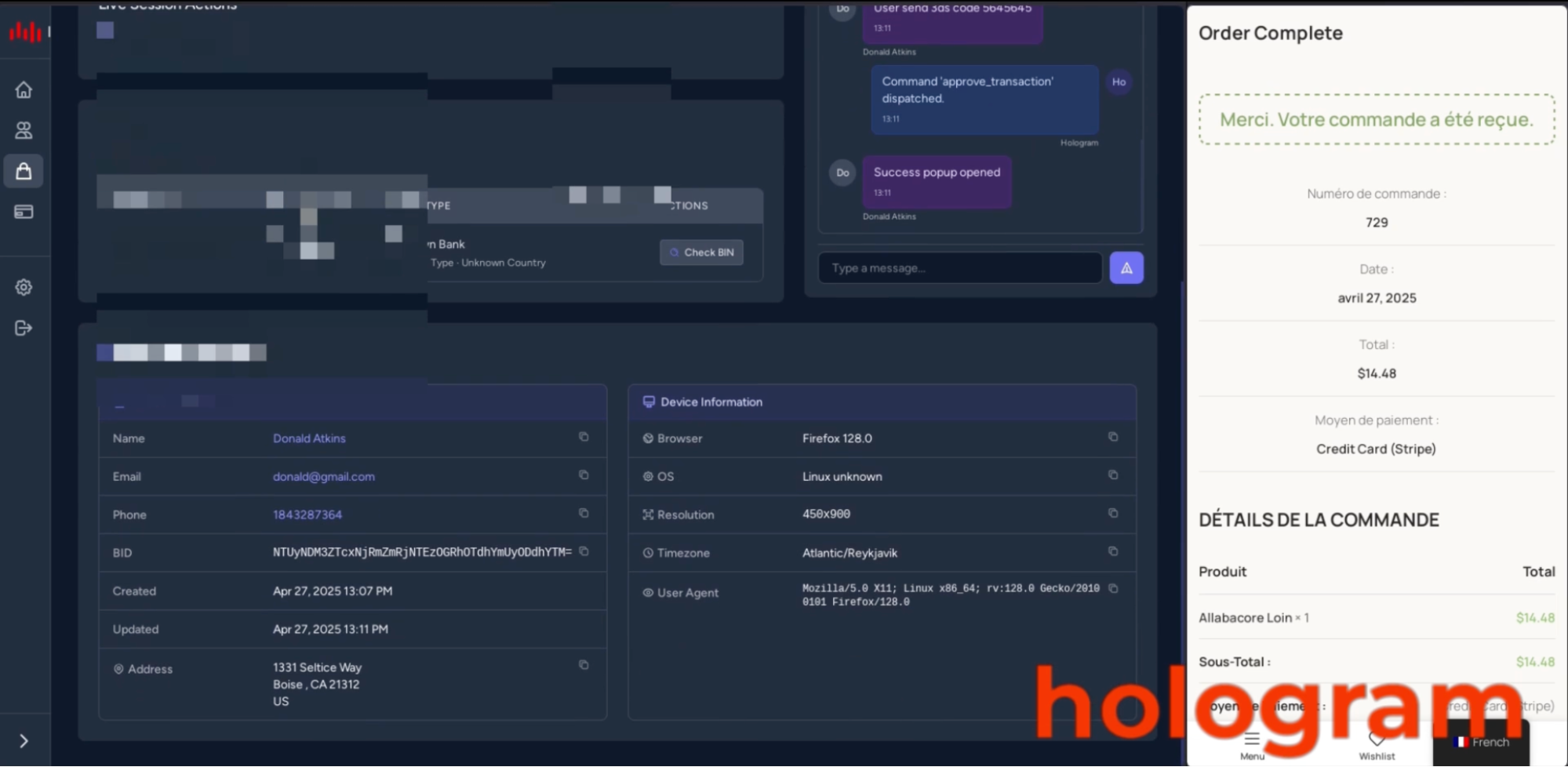
Task: Copy the Name value Donald Atkins
Action: point(584,437)
